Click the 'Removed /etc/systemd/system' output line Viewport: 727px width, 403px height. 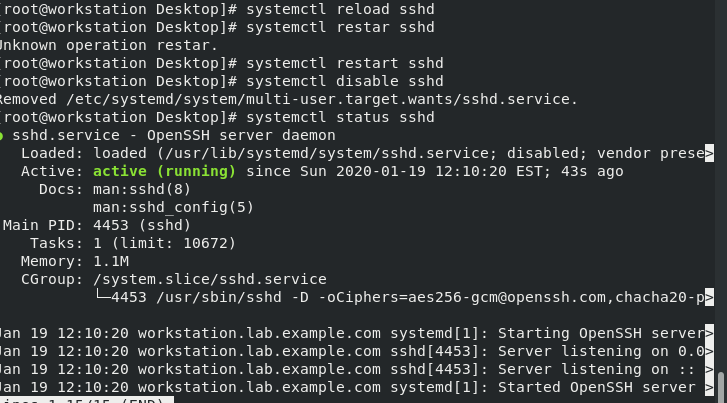click(x=286, y=99)
